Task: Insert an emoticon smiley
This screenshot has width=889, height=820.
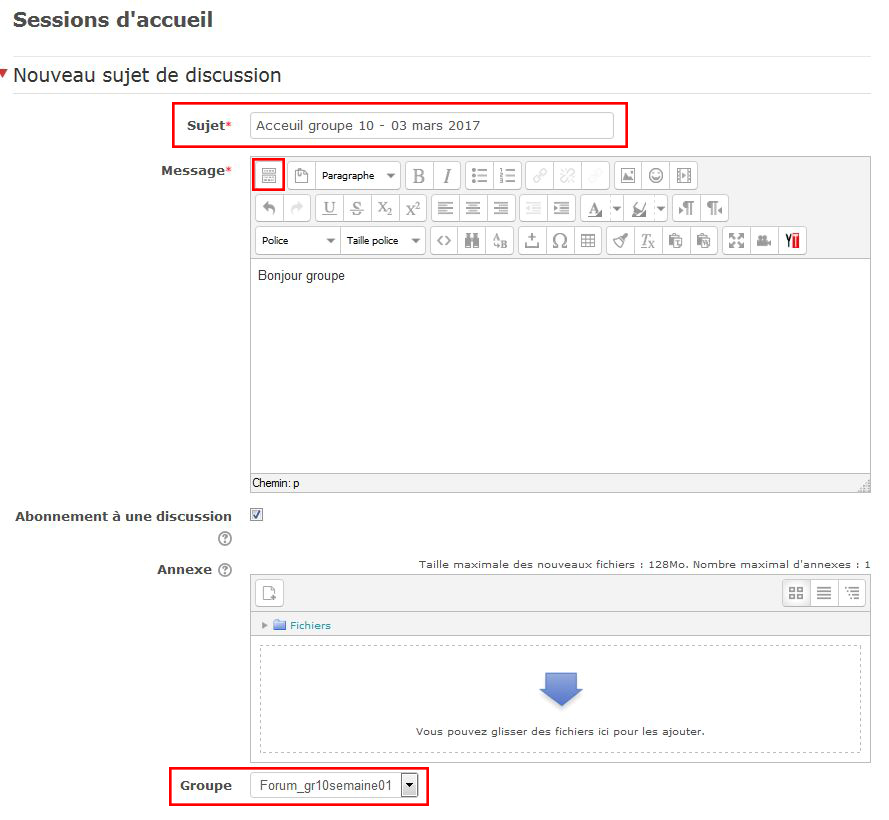Action: [x=656, y=176]
